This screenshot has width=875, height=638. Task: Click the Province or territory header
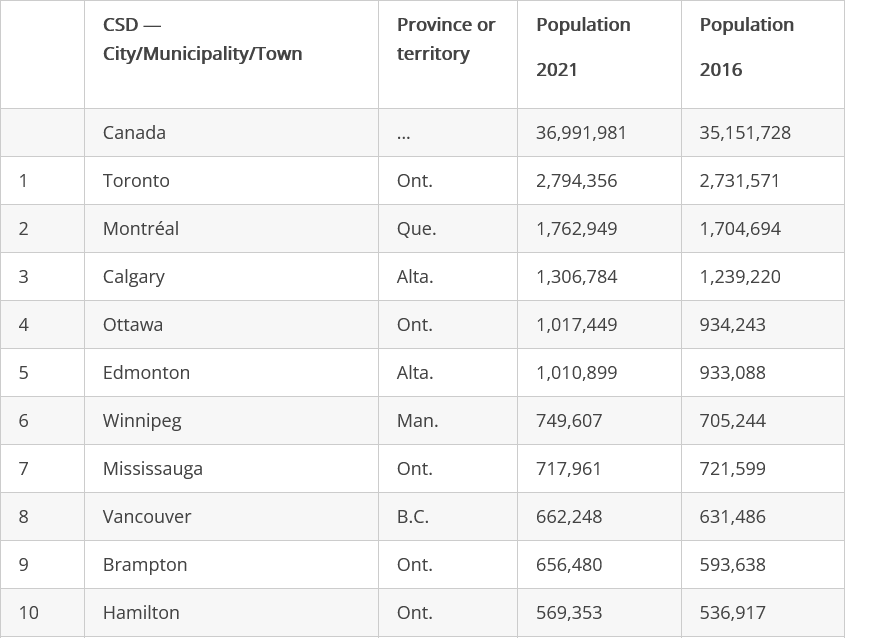[x=446, y=39]
